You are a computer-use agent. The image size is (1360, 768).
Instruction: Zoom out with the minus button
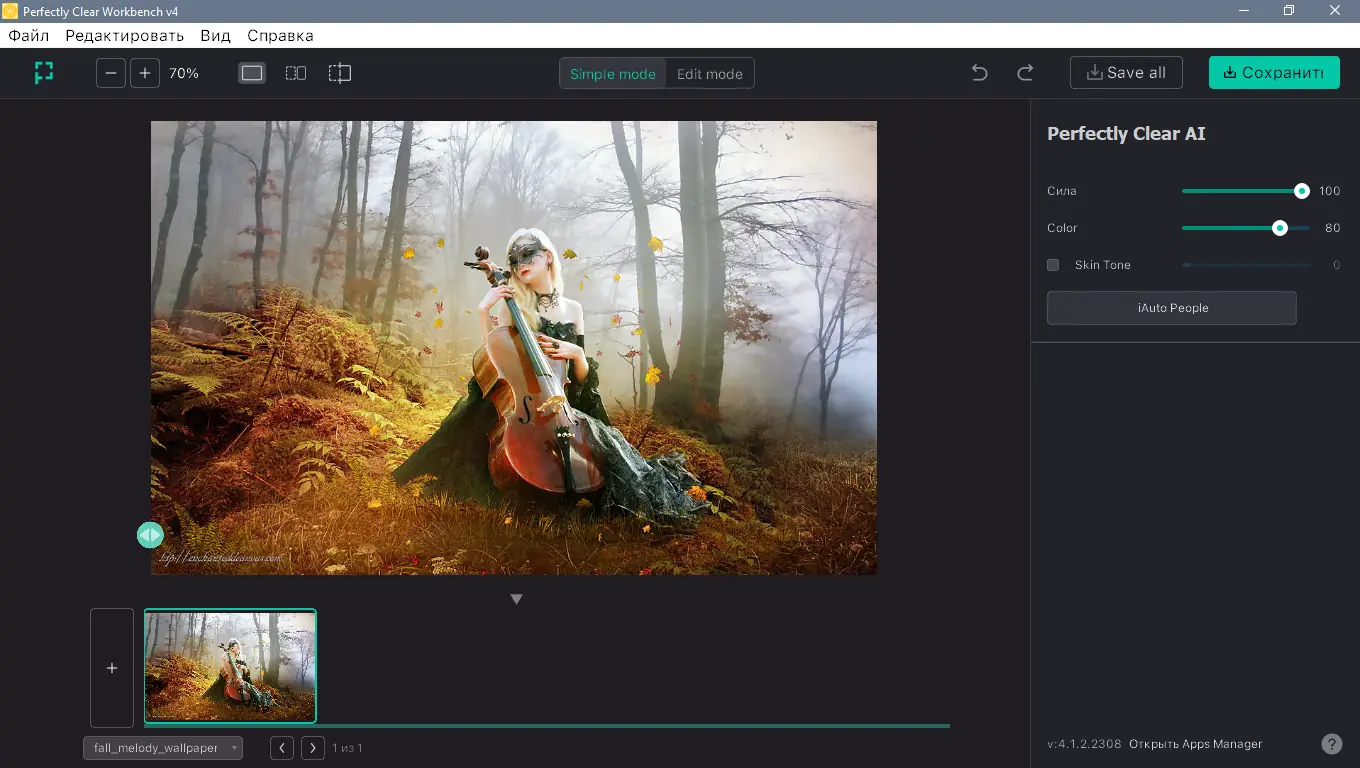point(111,73)
